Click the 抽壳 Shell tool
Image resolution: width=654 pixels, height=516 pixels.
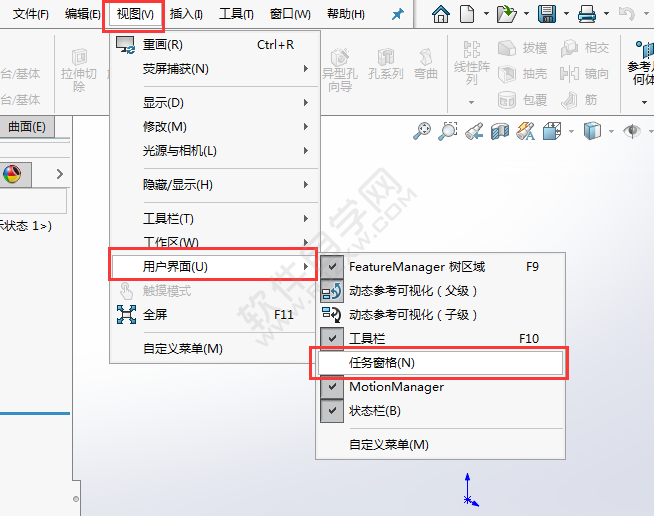(x=522, y=74)
